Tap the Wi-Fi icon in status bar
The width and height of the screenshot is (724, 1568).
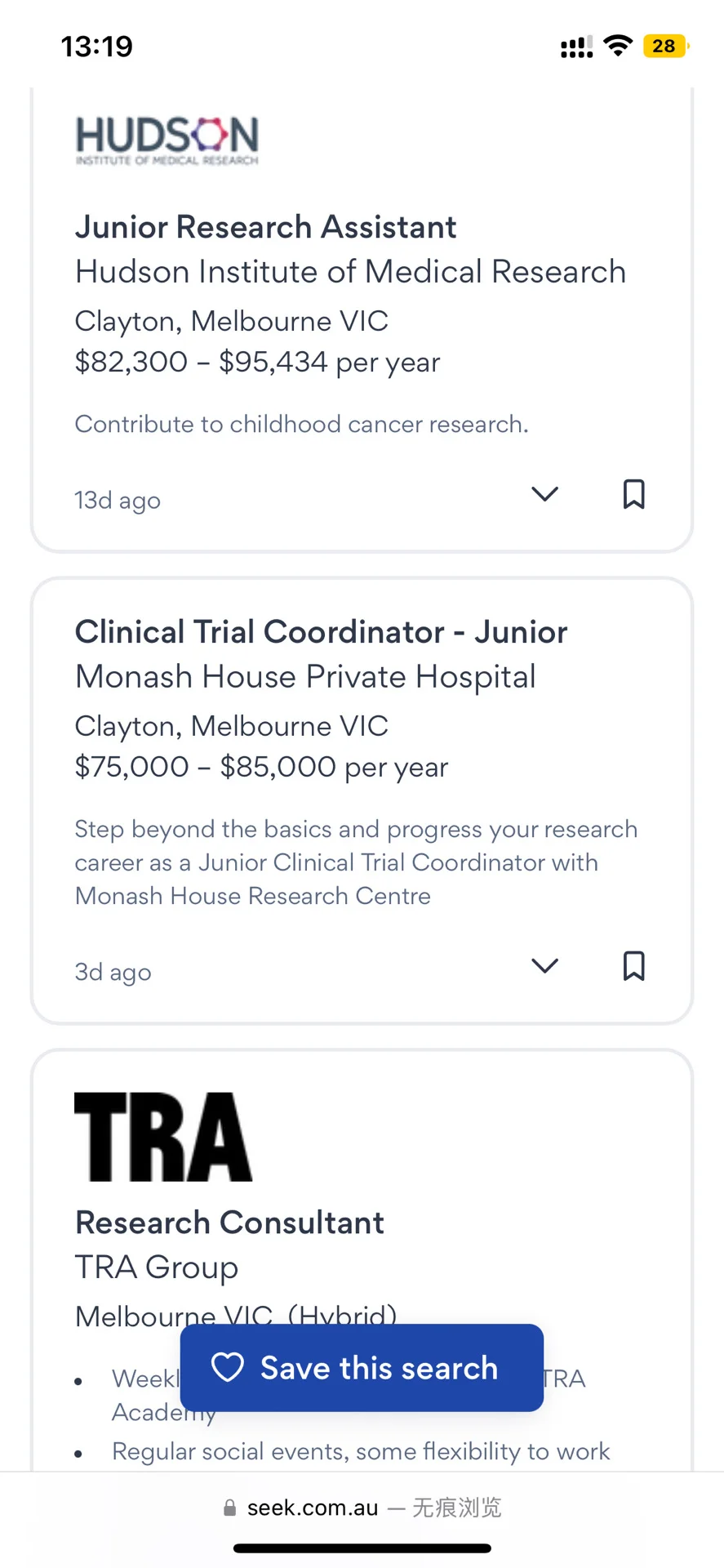[x=619, y=46]
